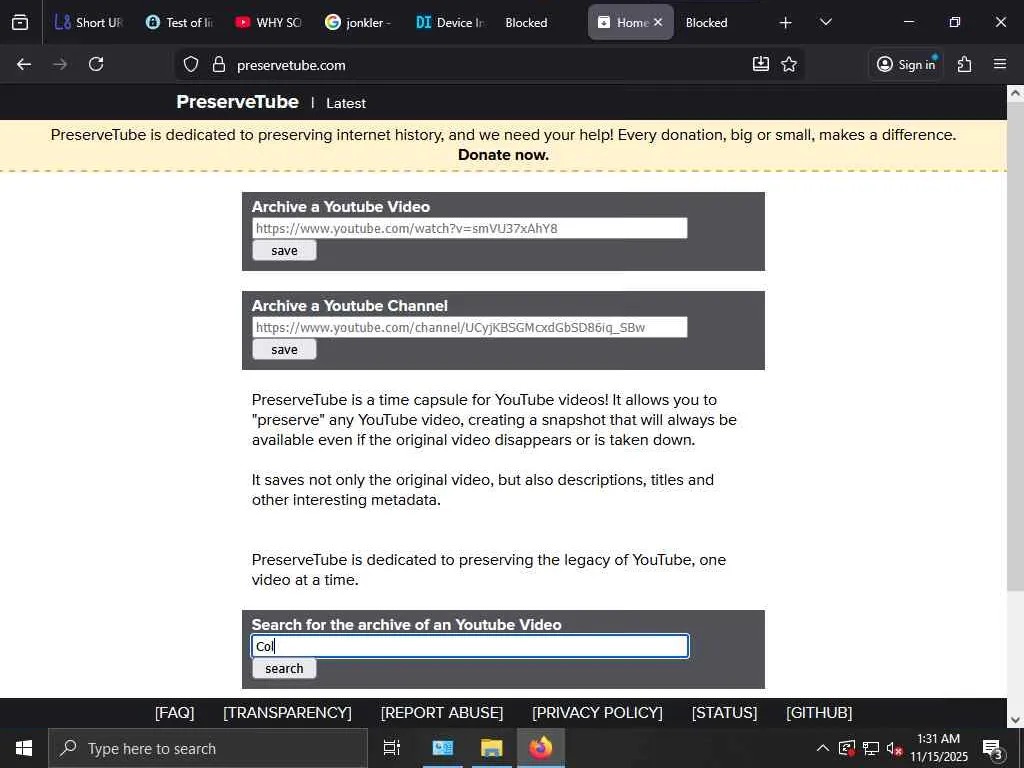This screenshot has width=1024, height=768.
Task: Click the muted volume tray icon
Action: point(894,748)
